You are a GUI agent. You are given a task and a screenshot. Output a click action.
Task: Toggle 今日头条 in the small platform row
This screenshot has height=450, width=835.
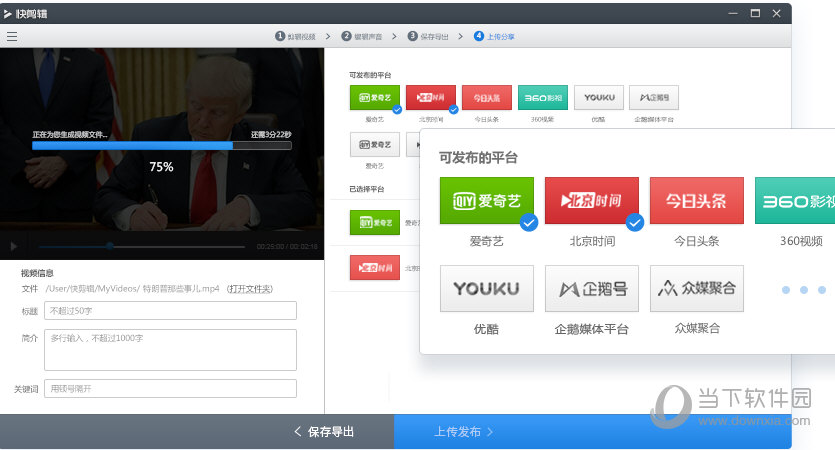[x=486, y=97]
